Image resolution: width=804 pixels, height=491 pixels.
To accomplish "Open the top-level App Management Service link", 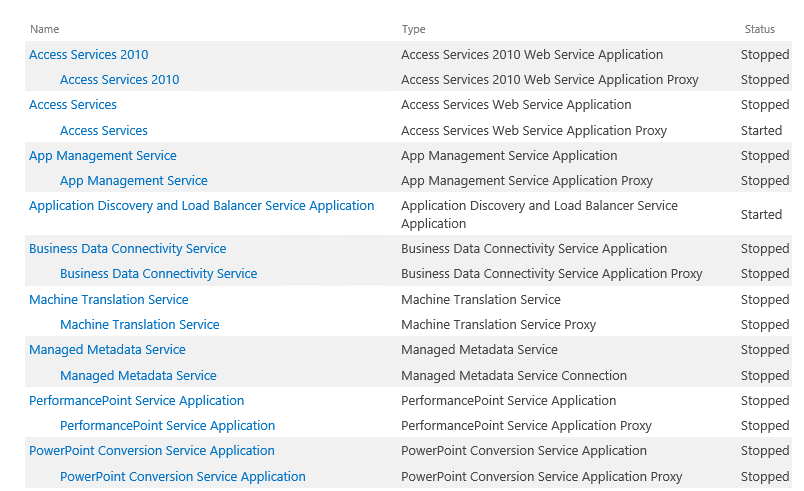I will (102, 156).
